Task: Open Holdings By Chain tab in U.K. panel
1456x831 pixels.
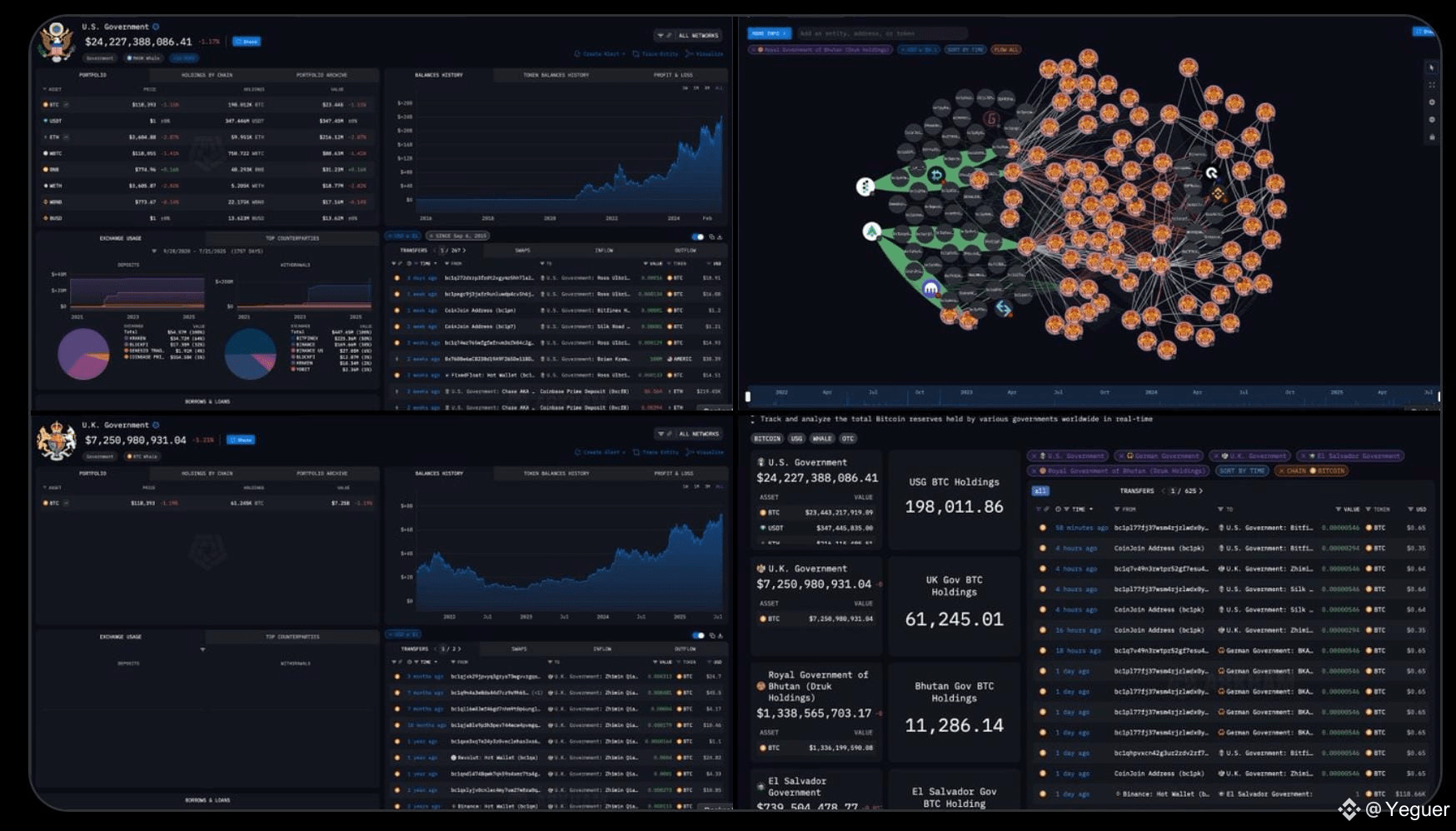Action: [x=207, y=474]
